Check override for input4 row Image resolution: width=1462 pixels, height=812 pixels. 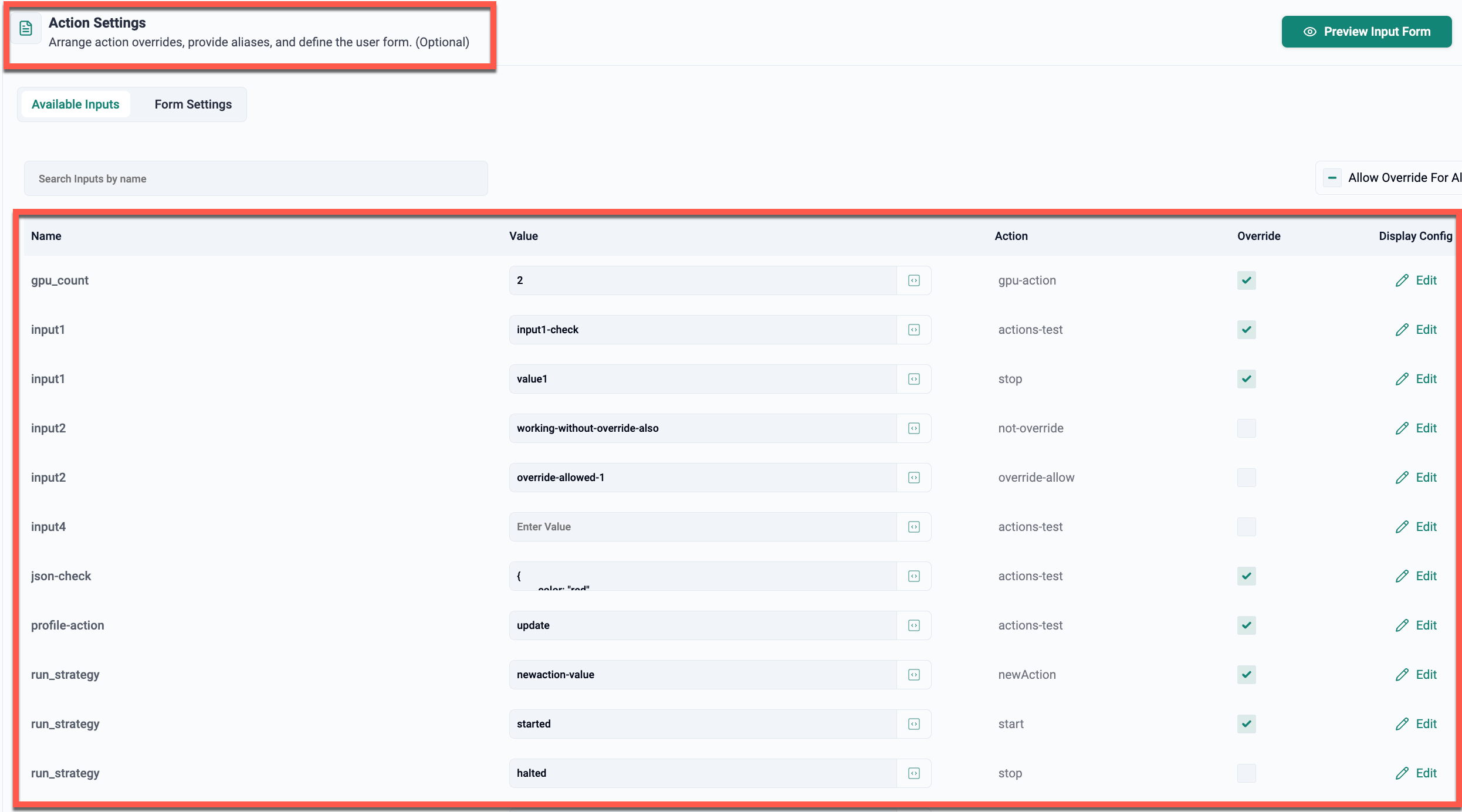tap(1246, 527)
